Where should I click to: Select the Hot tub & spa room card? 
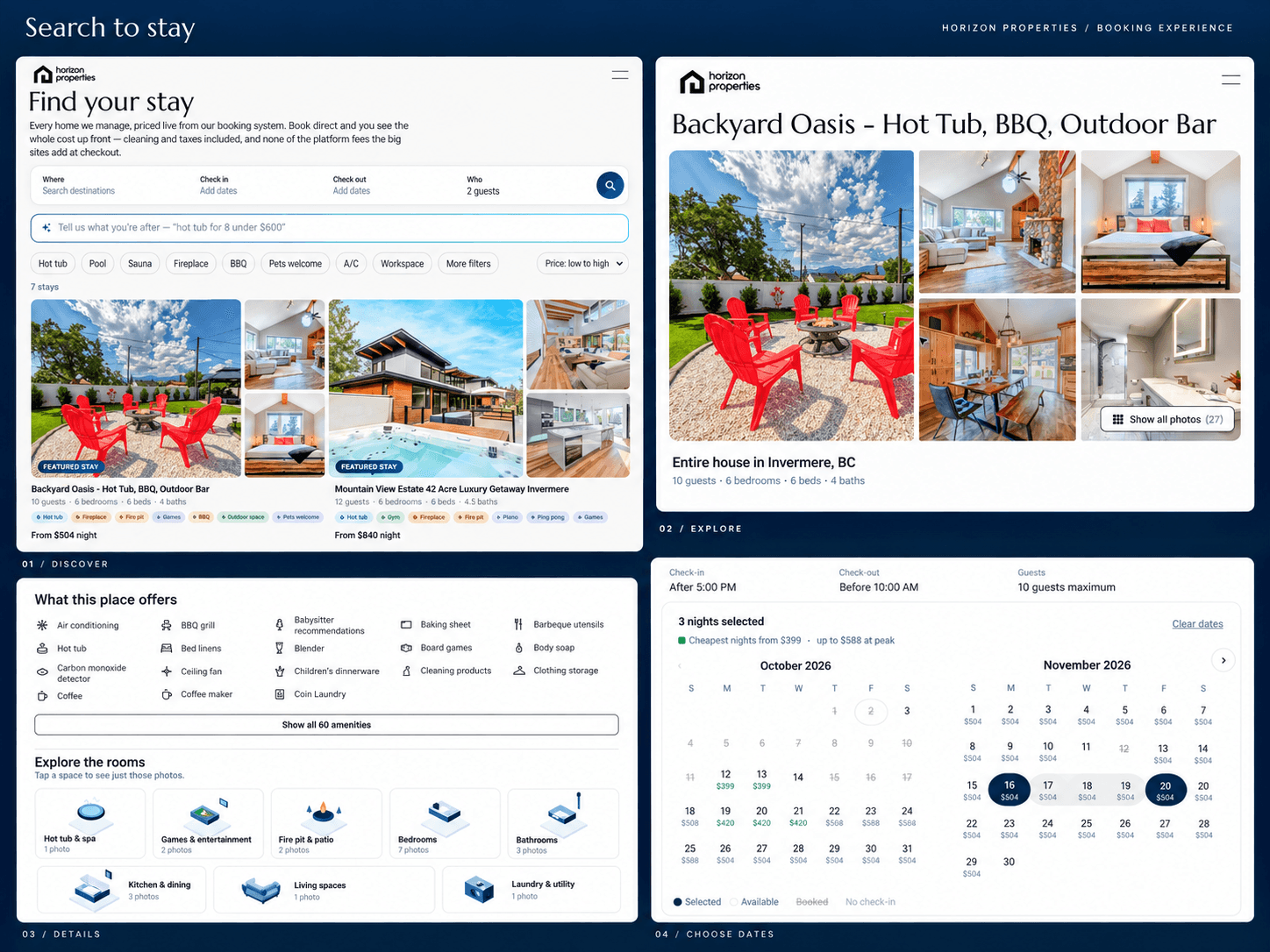click(x=90, y=824)
